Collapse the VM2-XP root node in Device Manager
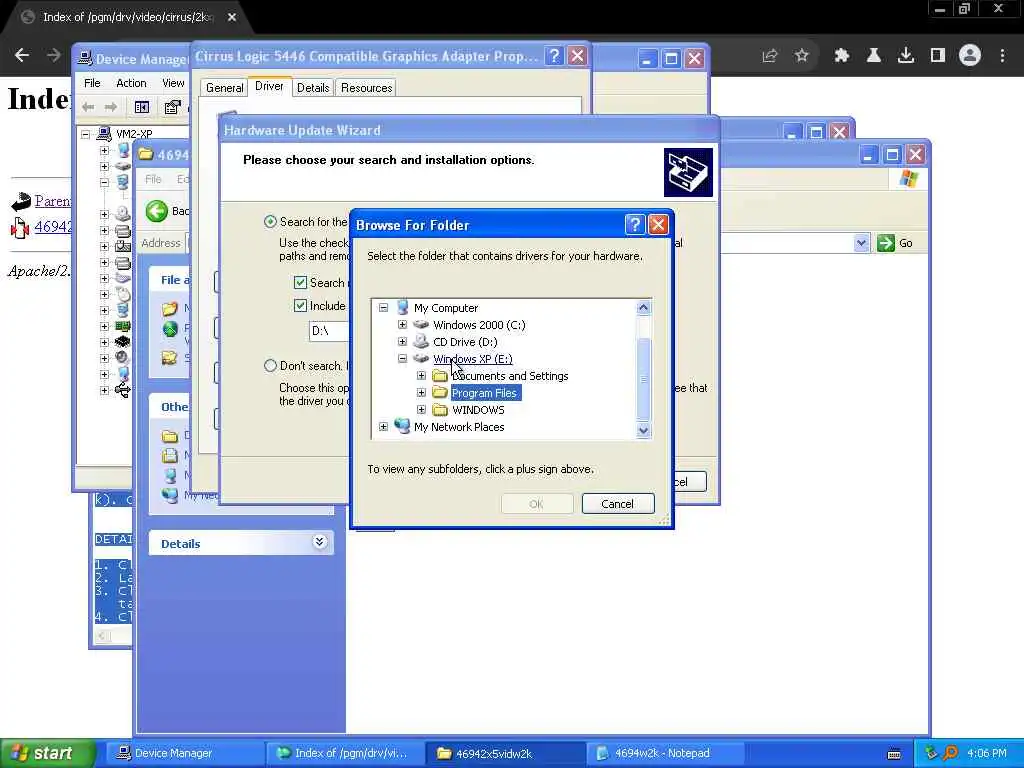This screenshot has height=768, width=1024. pos(85,134)
